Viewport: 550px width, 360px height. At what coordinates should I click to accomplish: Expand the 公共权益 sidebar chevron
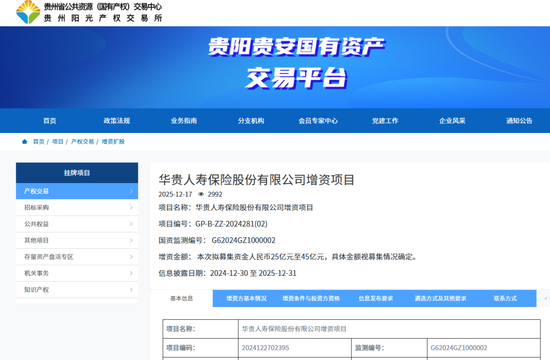pyautogui.click(x=131, y=224)
